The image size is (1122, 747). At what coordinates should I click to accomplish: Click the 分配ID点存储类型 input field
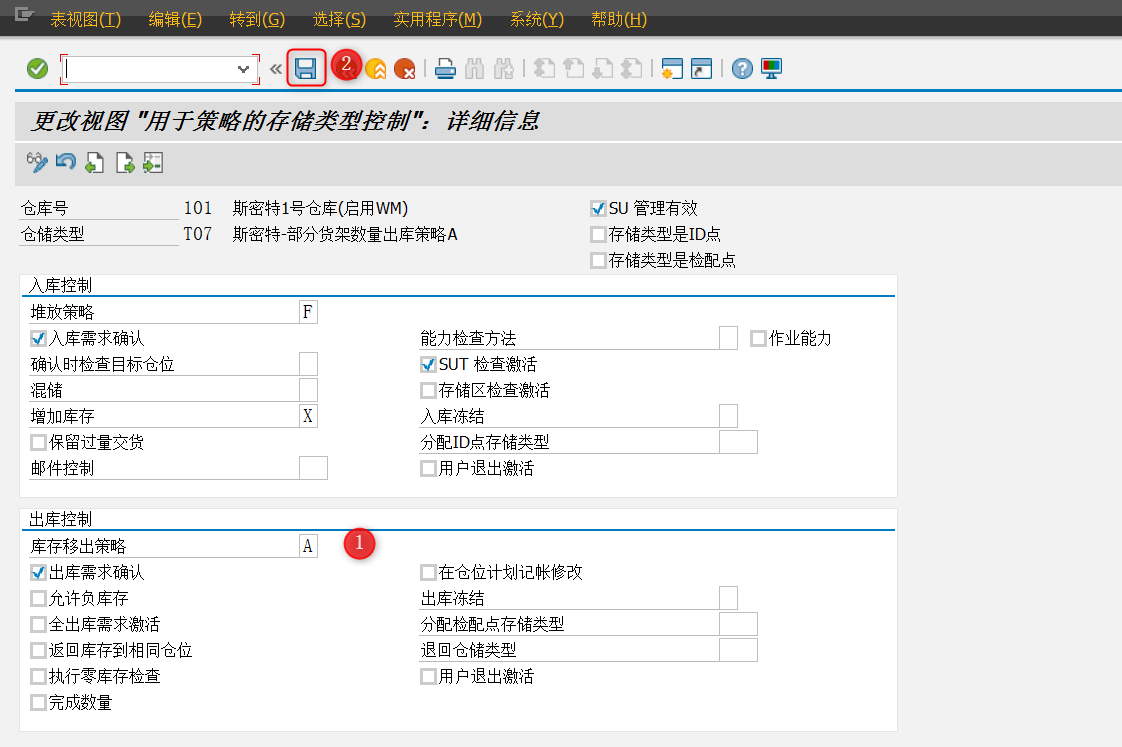(x=738, y=441)
